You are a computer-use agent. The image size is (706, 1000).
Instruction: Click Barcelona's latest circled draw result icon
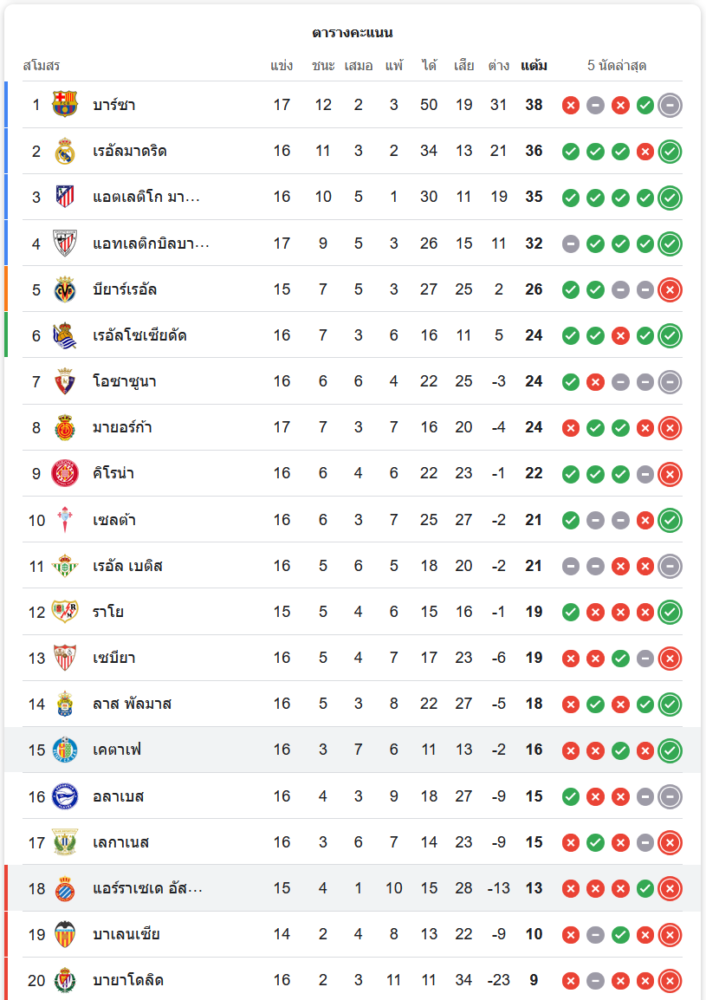tap(670, 105)
